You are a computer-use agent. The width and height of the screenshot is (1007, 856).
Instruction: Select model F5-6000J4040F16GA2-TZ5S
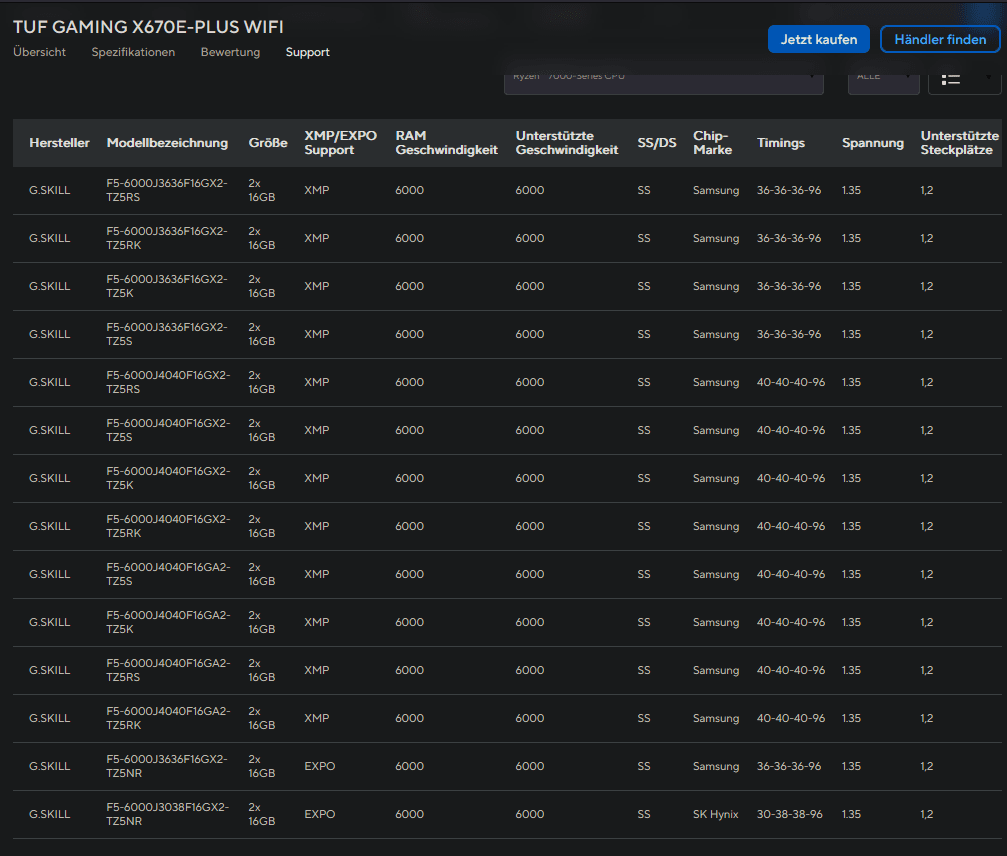click(168, 574)
